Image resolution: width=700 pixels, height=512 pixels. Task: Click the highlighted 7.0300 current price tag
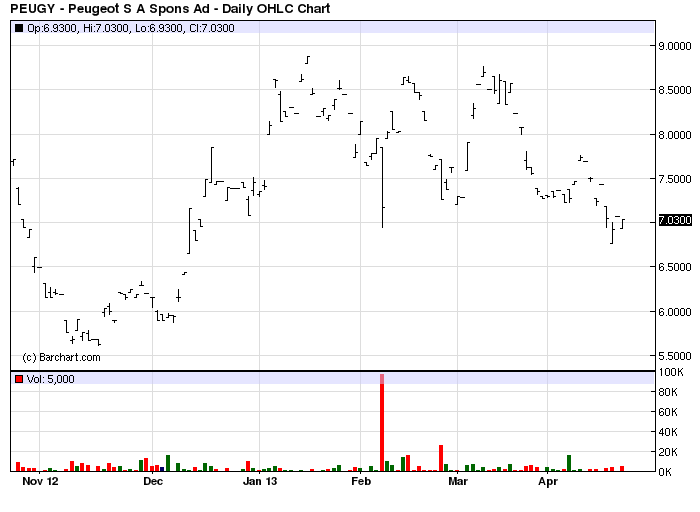(675, 220)
